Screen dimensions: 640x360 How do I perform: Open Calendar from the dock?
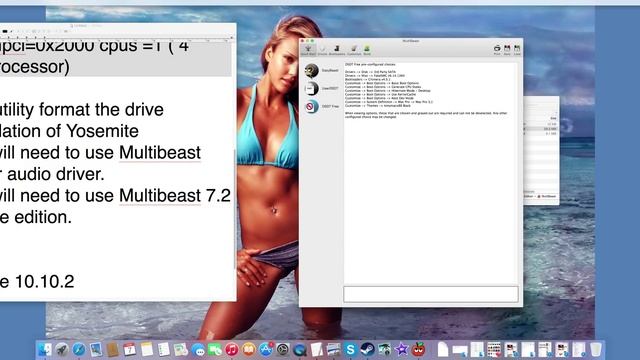[x=129, y=349]
